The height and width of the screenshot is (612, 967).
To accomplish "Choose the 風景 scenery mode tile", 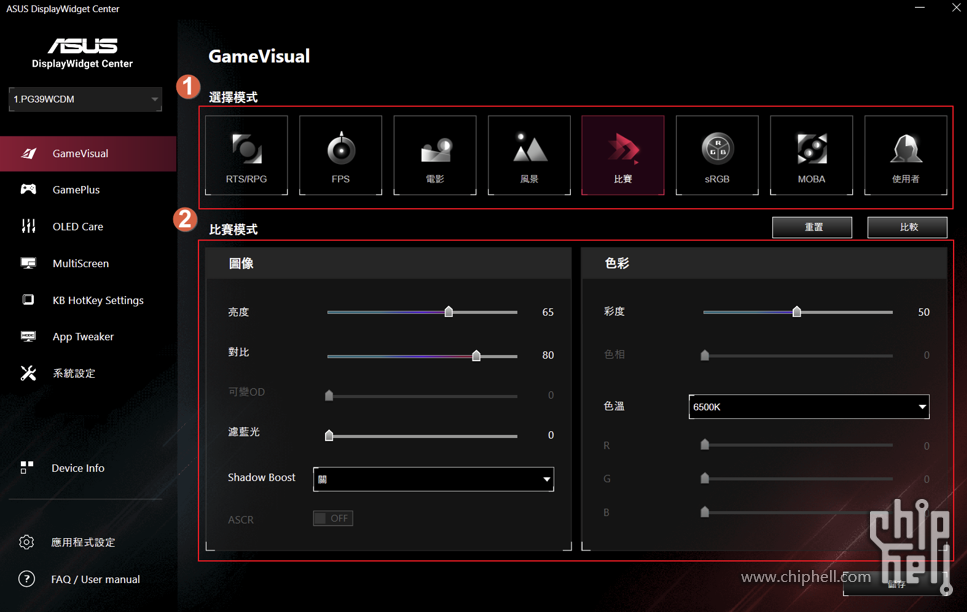I will 529,155.
